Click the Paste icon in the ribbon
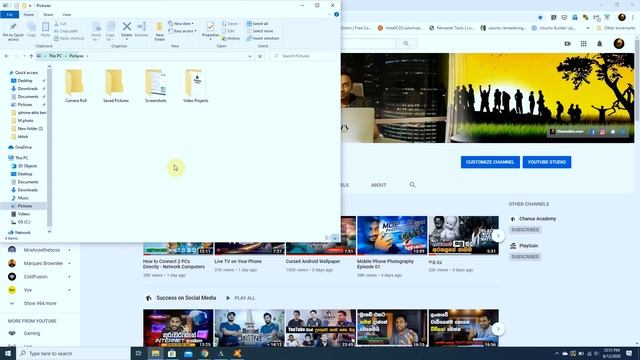 pyautogui.click(x=45, y=29)
